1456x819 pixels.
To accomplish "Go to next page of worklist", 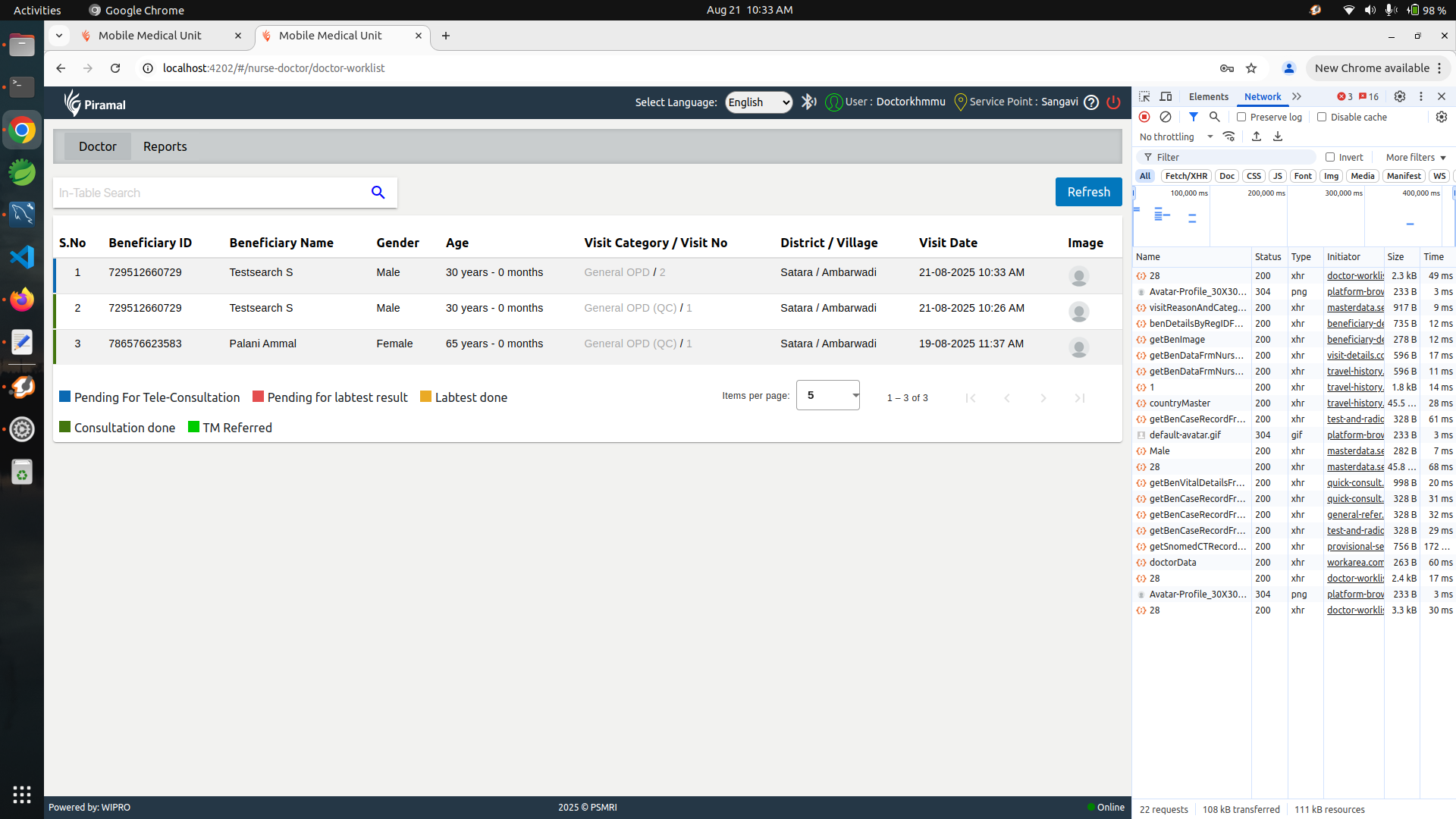I will pos(1043,398).
